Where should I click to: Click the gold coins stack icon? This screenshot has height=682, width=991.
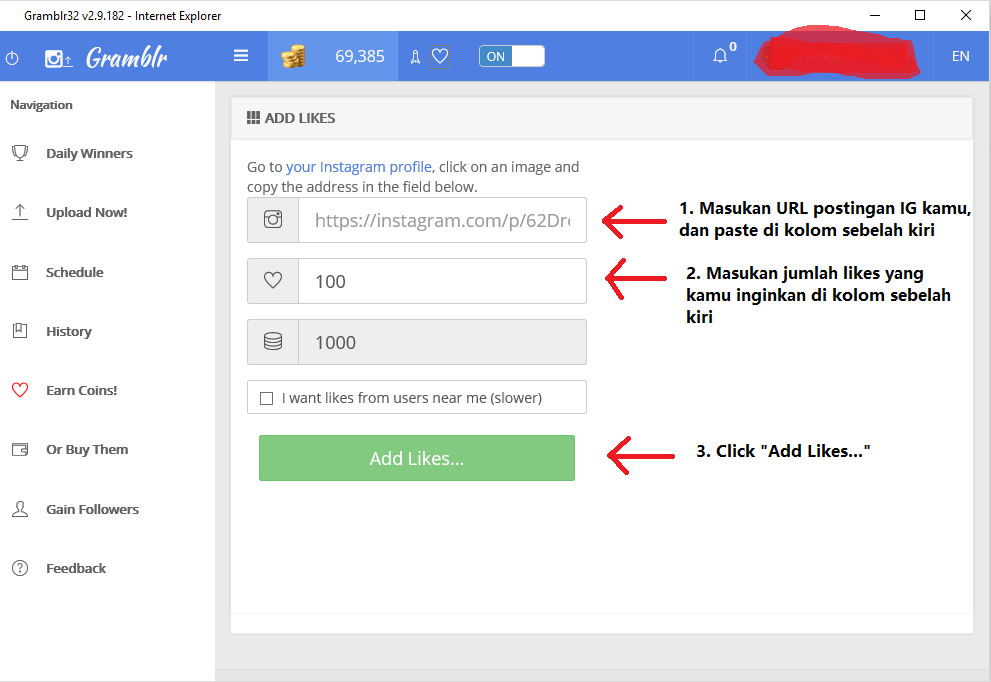point(293,57)
